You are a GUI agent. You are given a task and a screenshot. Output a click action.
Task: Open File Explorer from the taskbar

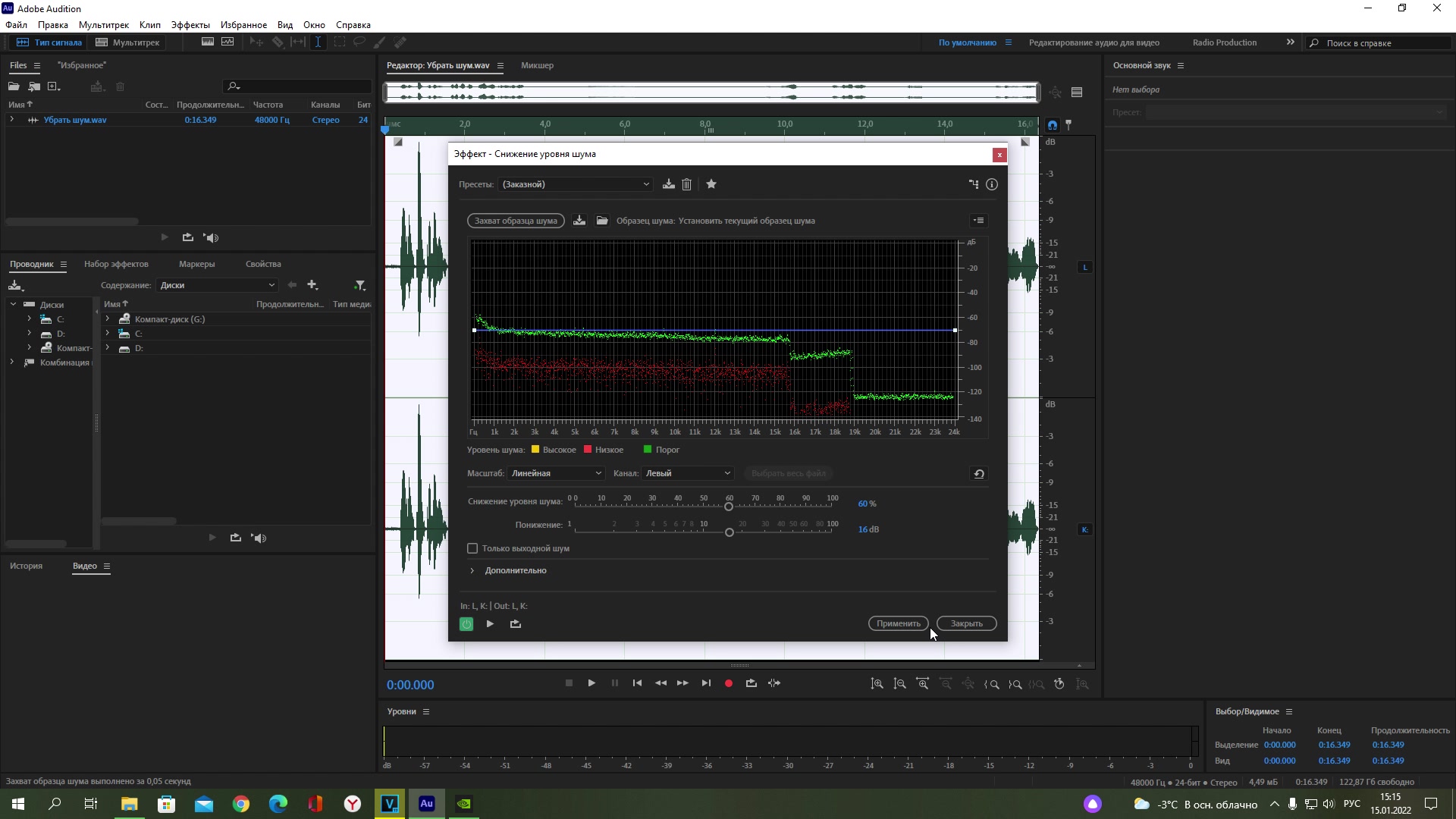pyautogui.click(x=129, y=804)
